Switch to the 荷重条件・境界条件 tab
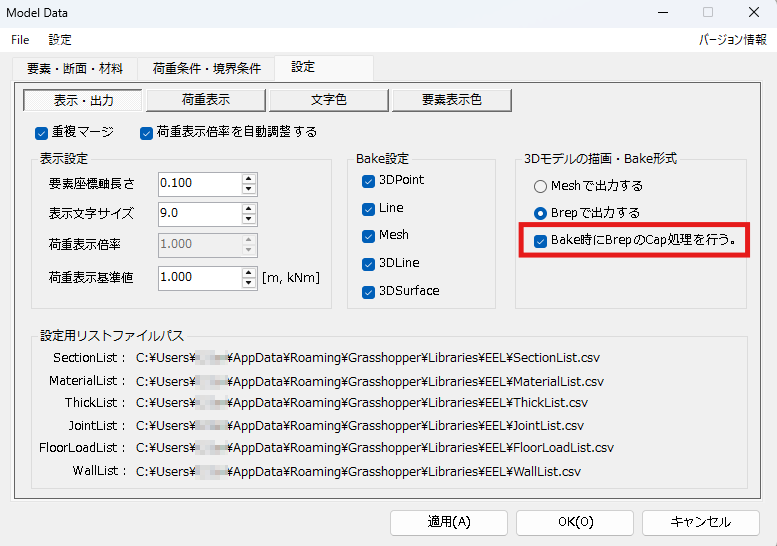The width and height of the screenshot is (777, 546). pyautogui.click(x=207, y=69)
